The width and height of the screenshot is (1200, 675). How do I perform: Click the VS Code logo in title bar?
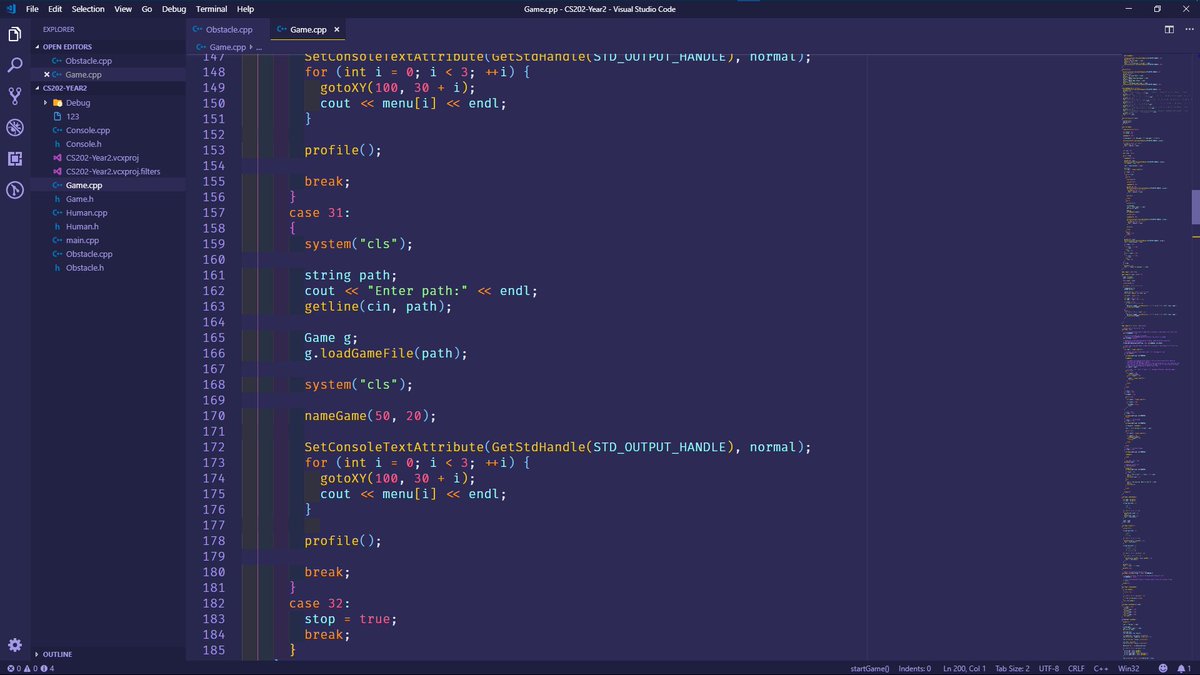tap(9, 9)
